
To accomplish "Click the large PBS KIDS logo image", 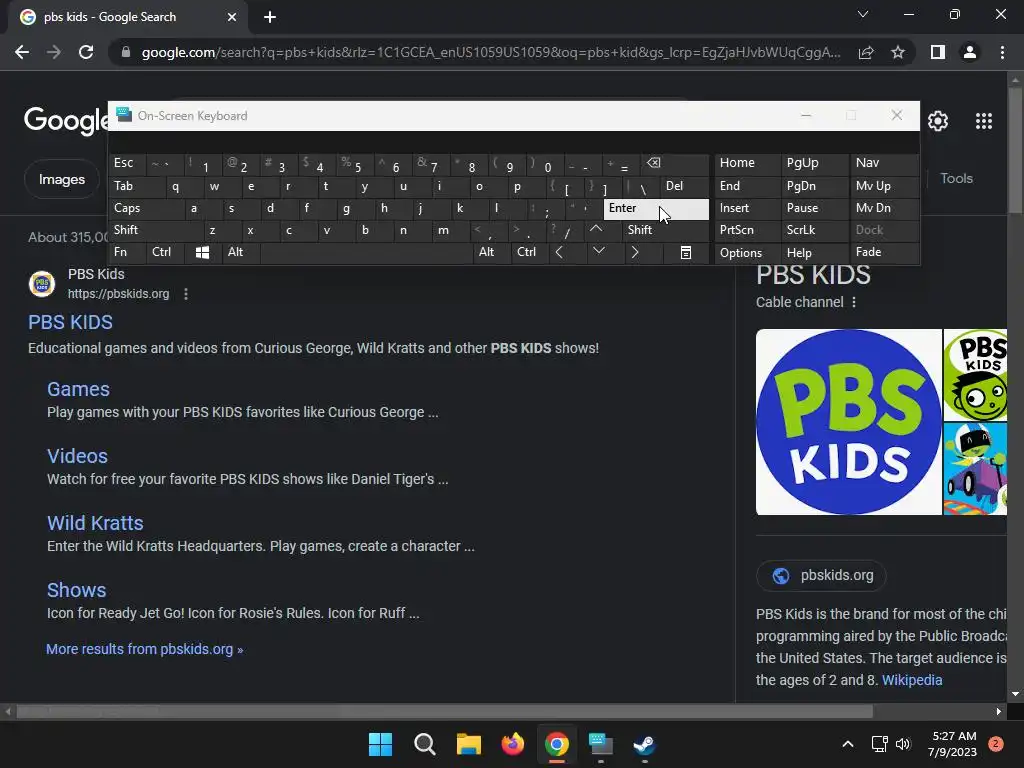I will coord(848,422).
